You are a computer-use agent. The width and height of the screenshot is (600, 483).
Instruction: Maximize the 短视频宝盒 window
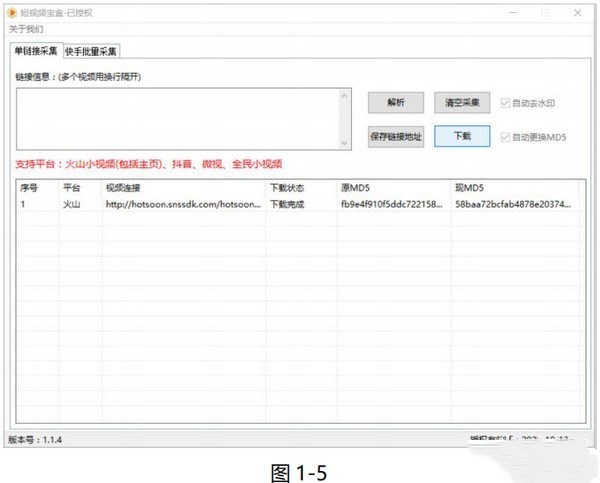pyautogui.click(x=545, y=13)
